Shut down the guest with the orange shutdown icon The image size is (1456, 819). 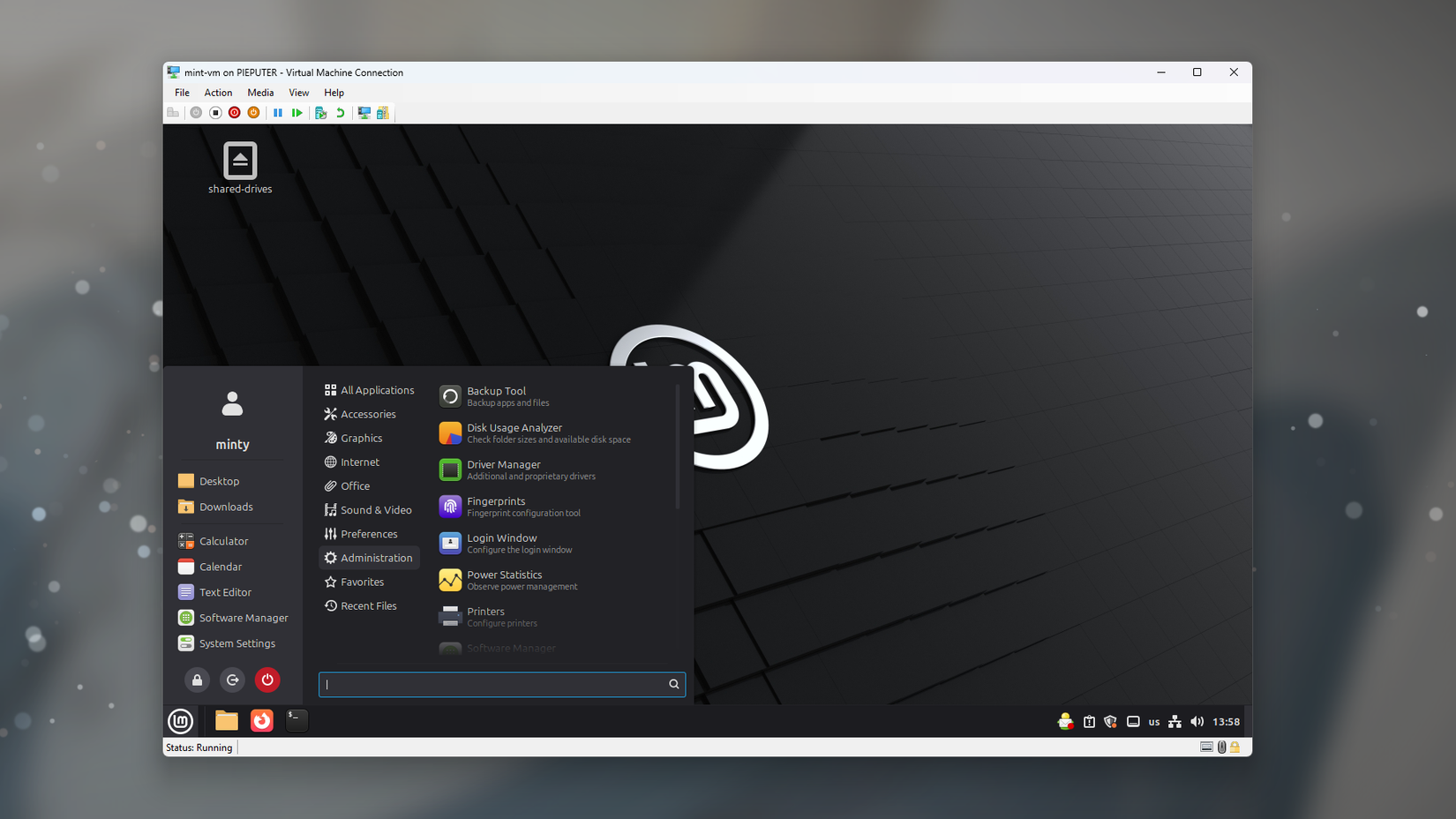pos(253,113)
